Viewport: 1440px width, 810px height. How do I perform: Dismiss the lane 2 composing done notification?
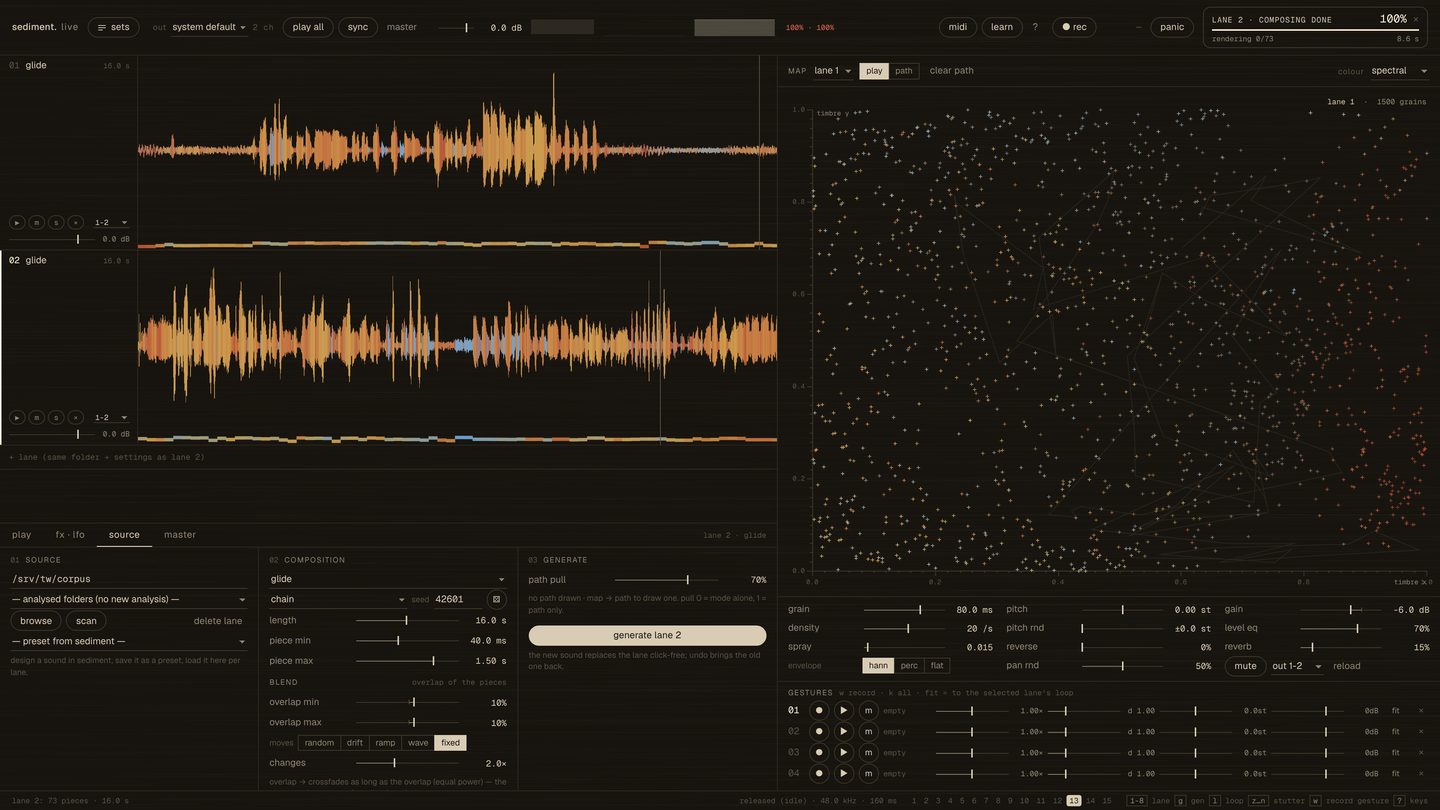click(1415, 19)
